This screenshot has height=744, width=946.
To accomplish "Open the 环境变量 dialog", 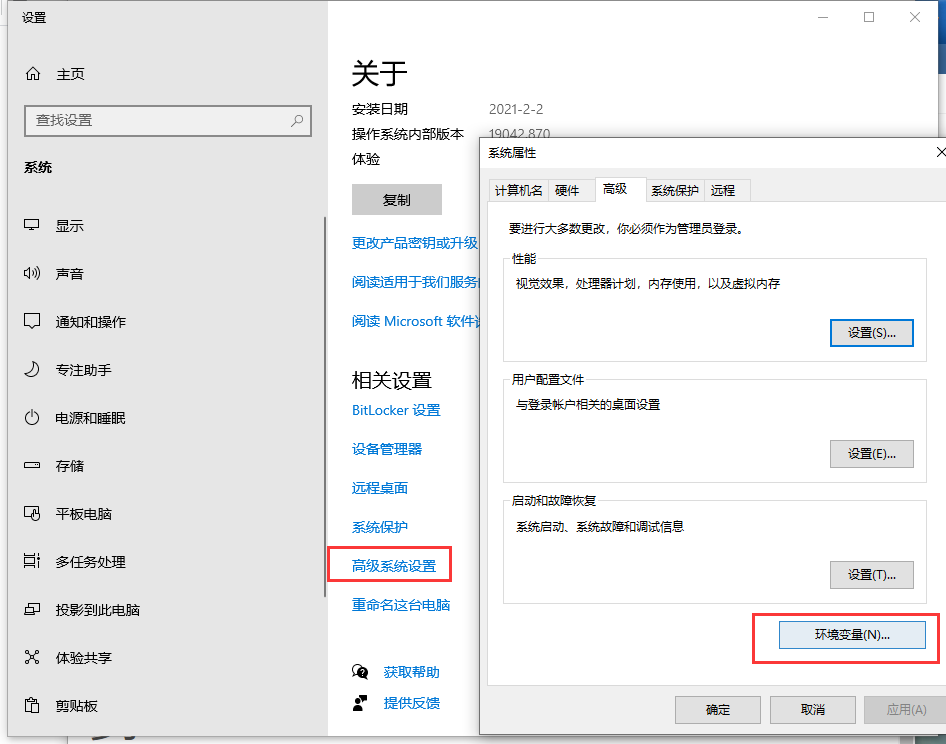I will point(850,634).
